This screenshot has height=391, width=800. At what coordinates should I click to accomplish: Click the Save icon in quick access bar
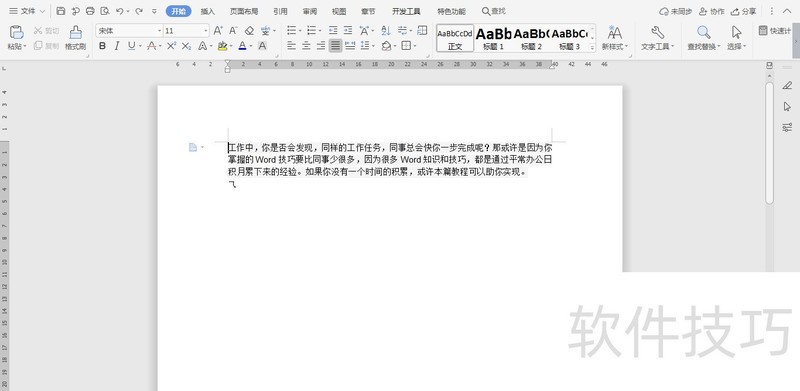(x=61, y=11)
